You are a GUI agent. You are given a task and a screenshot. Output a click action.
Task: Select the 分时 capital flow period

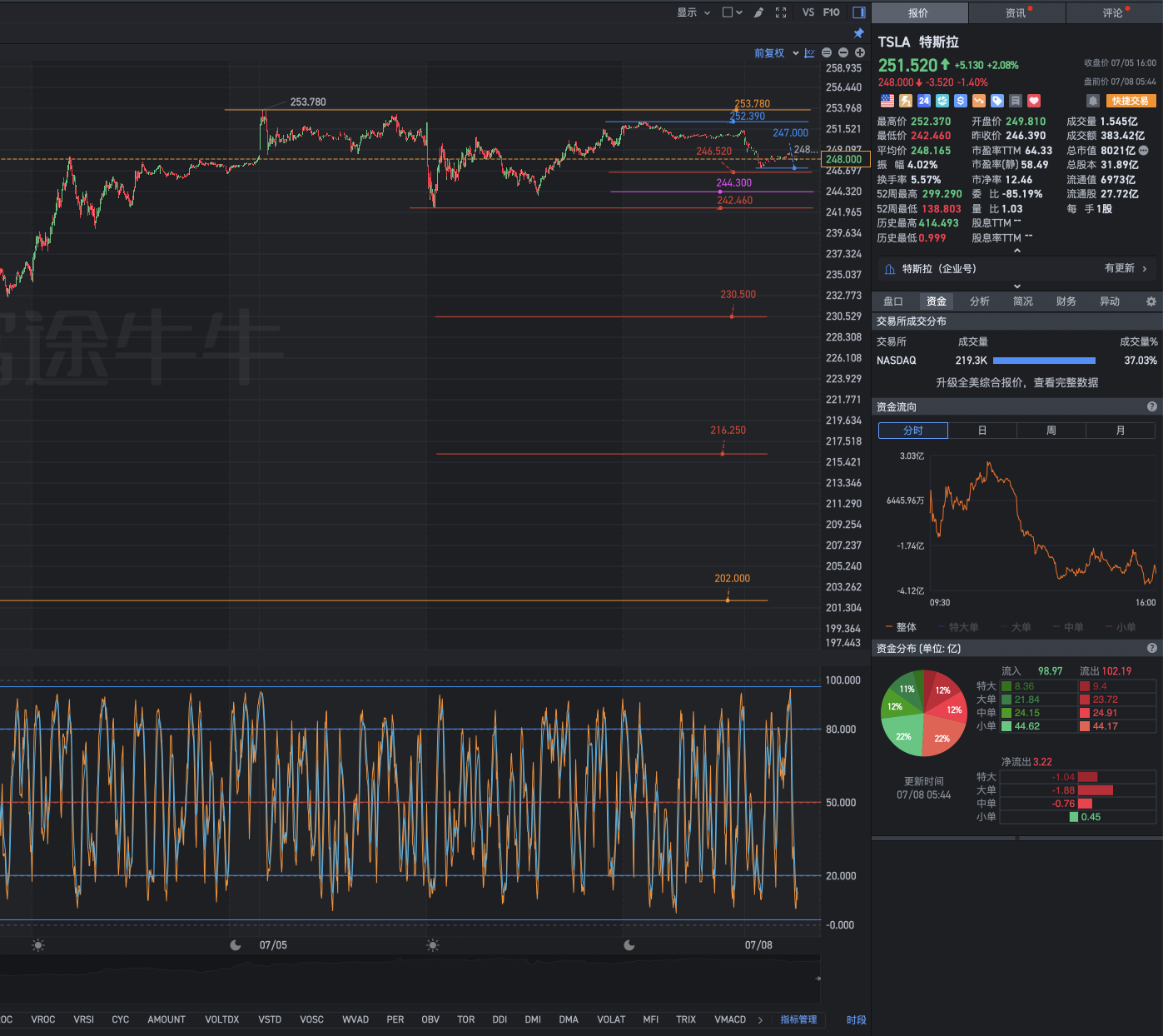tap(913, 431)
